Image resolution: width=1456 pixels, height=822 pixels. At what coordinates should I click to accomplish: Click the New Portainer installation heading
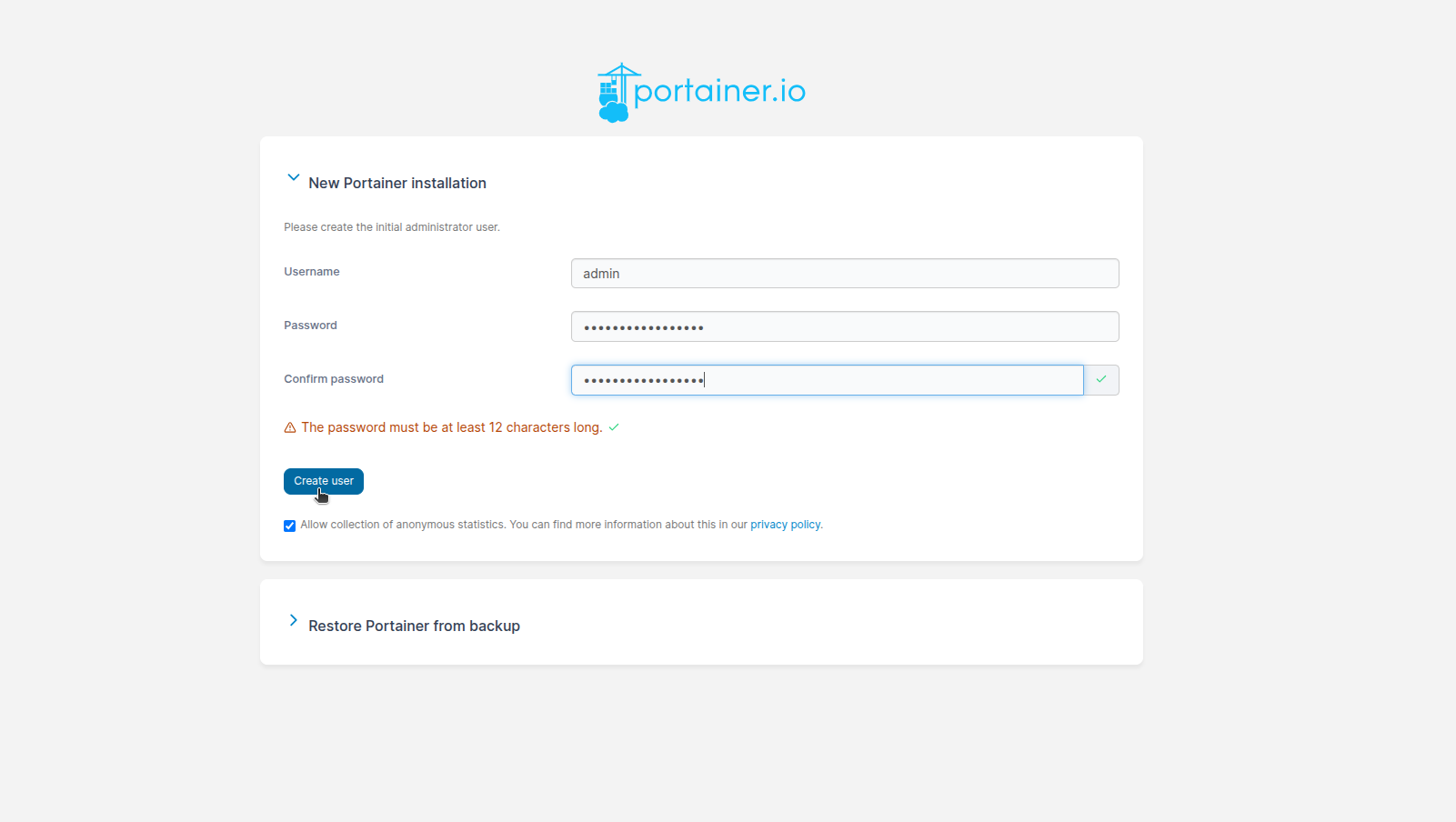[x=397, y=183]
